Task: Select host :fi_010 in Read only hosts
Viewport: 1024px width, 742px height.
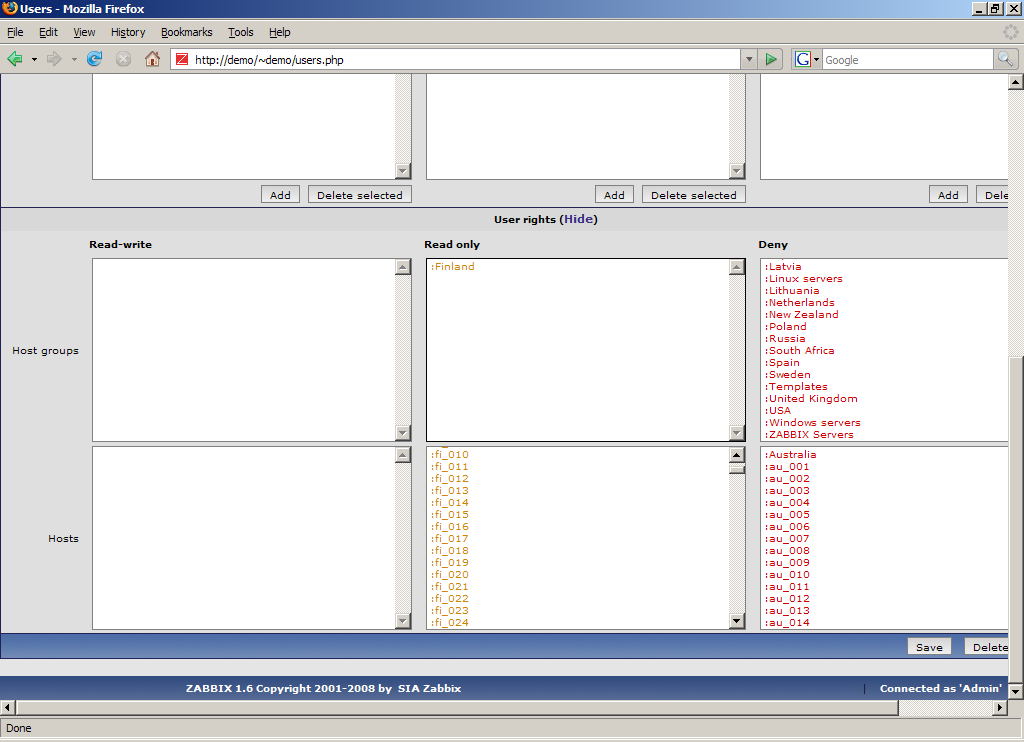Action: (449, 455)
